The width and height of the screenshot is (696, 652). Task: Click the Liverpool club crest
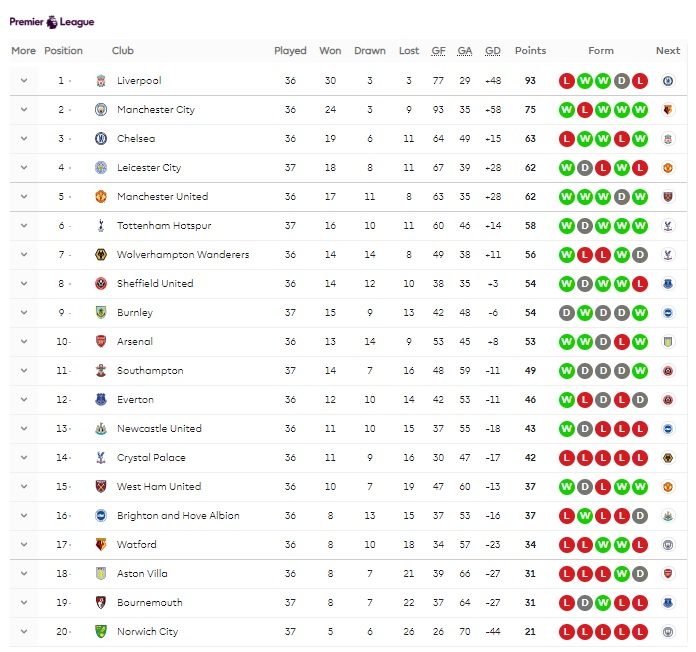(101, 81)
